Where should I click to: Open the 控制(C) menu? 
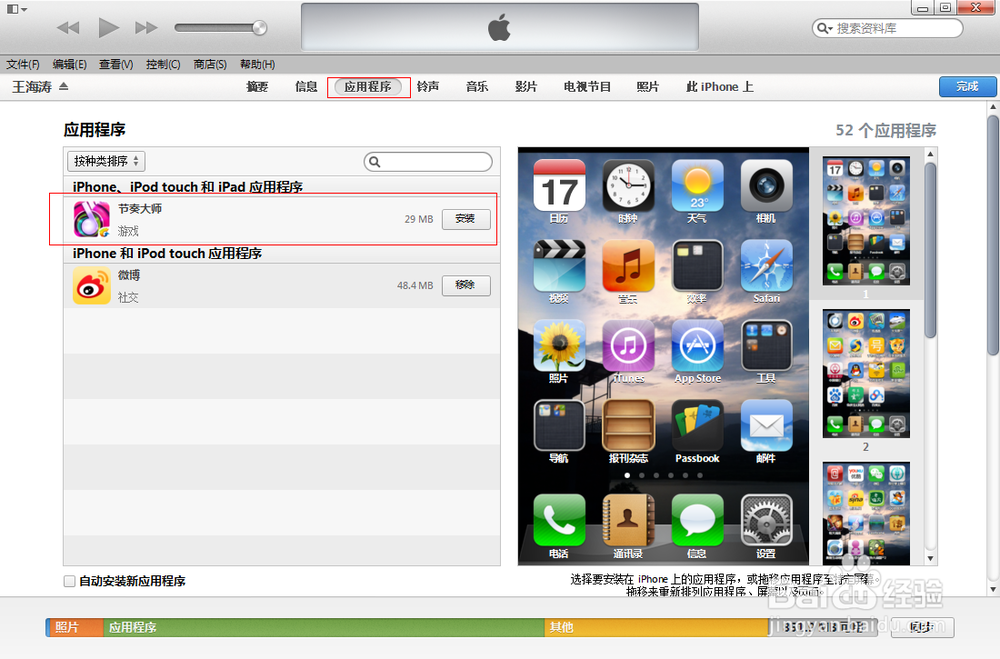point(163,64)
